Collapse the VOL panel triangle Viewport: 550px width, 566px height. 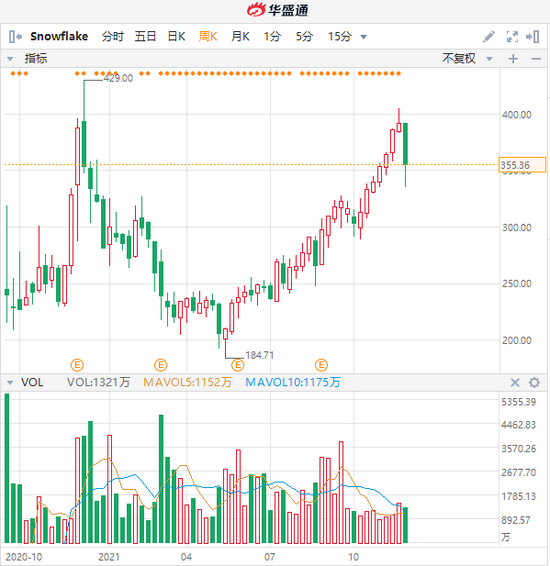(x=10, y=383)
